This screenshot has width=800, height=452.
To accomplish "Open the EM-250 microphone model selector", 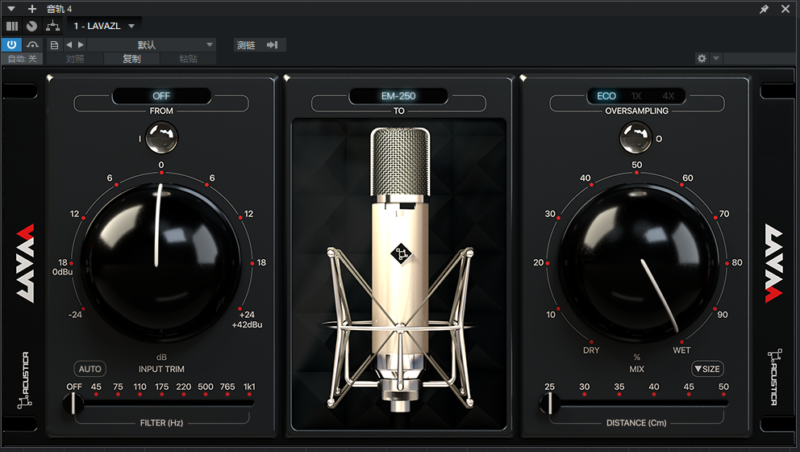I will [398, 96].
